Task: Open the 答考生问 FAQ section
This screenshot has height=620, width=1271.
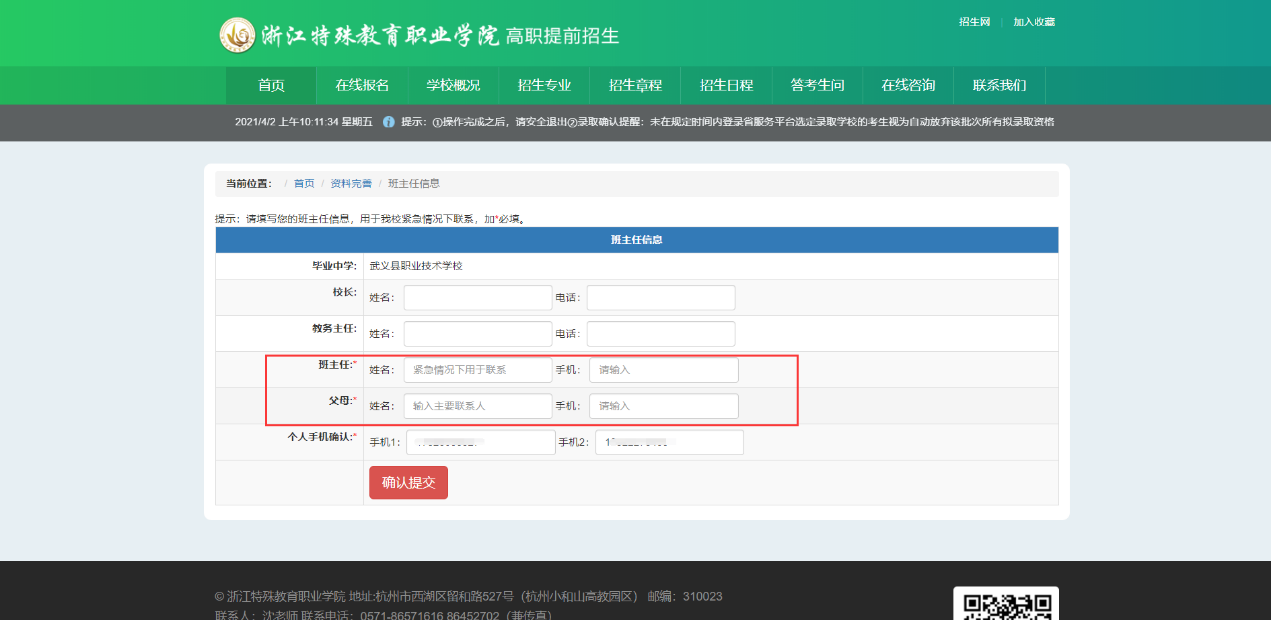Action: pos(818,85)
